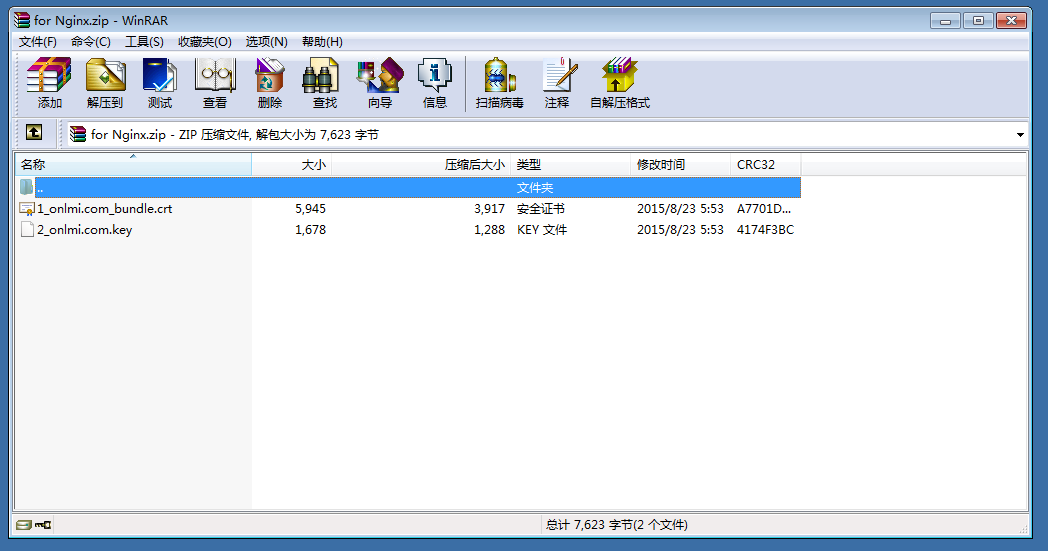Select the 1_onlmi.com_bundle.crt file
The height and width of the screenshot is (551, 1048).
pos(104,209)
